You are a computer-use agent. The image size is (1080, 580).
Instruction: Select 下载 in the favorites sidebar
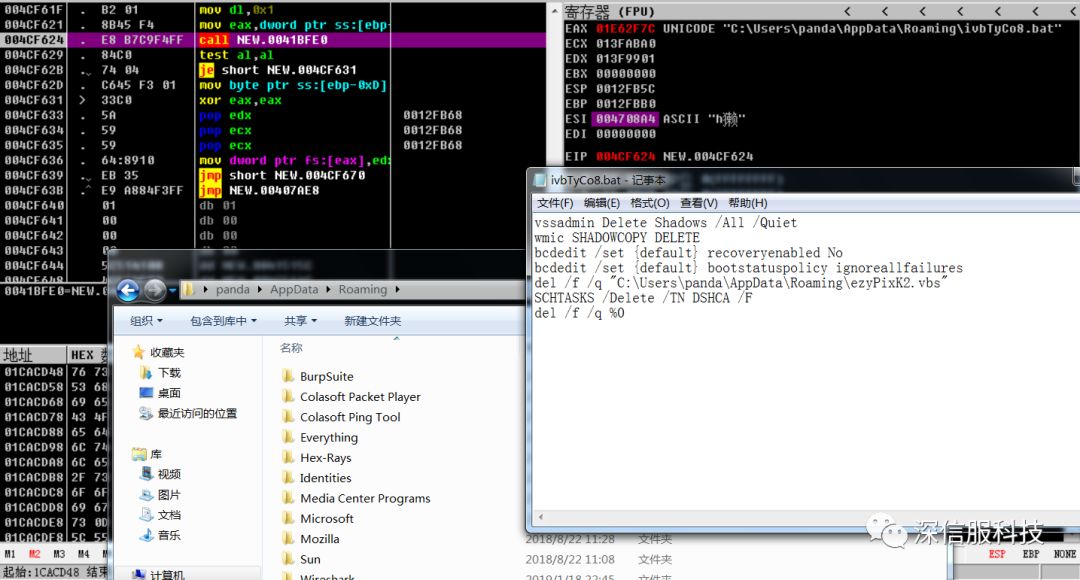(x=169, y=373)
